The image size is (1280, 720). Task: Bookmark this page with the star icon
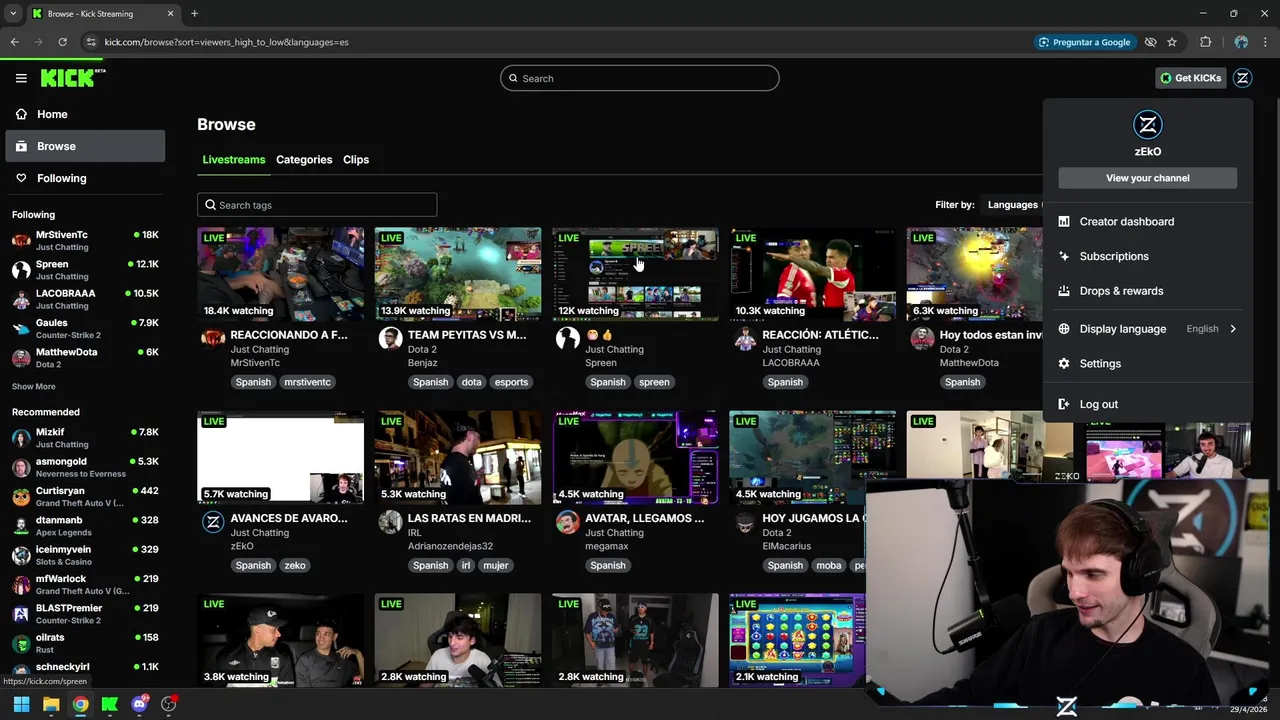(1172, 42)
